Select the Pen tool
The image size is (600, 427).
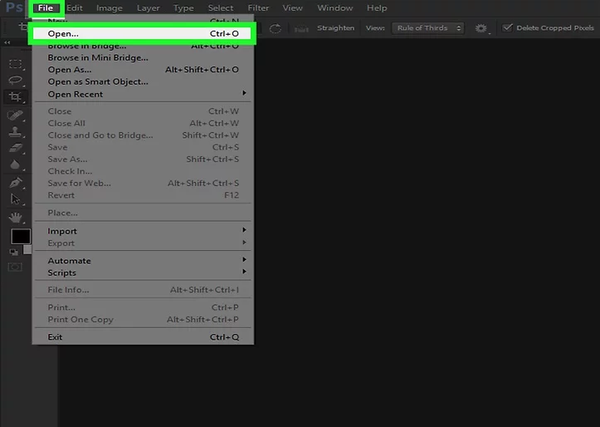(15, 183)
